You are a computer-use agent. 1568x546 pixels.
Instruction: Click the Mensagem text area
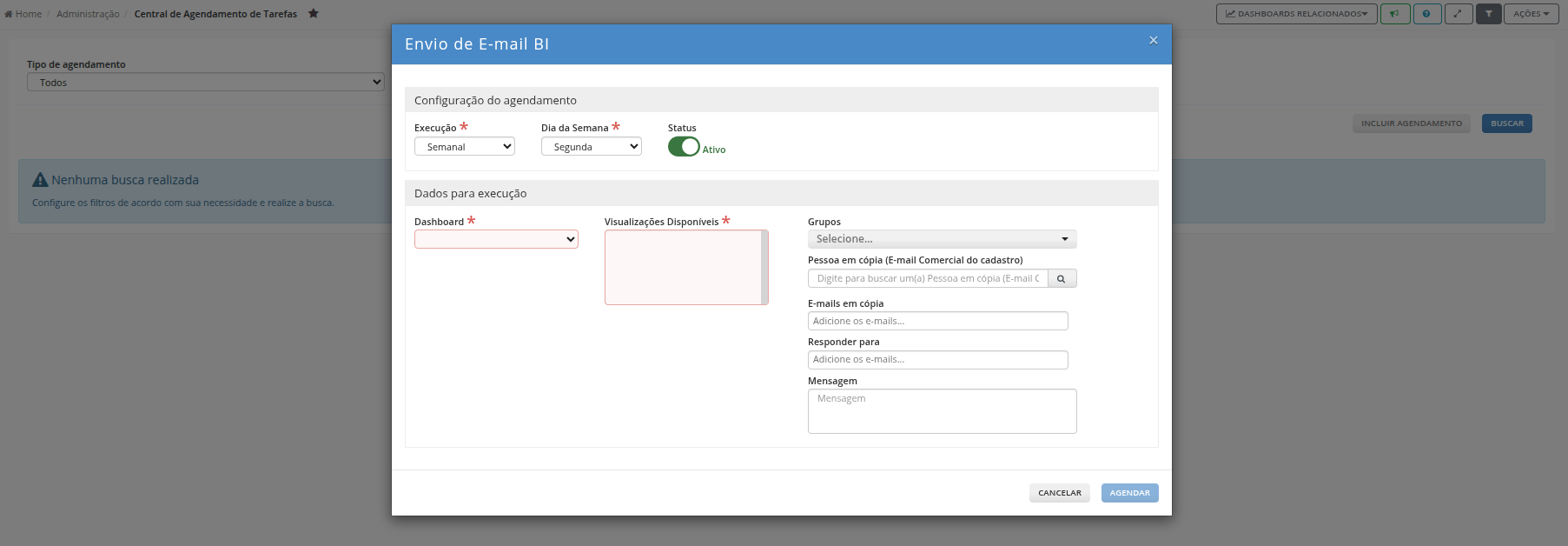pyautogui.click(x=942, y=411)
